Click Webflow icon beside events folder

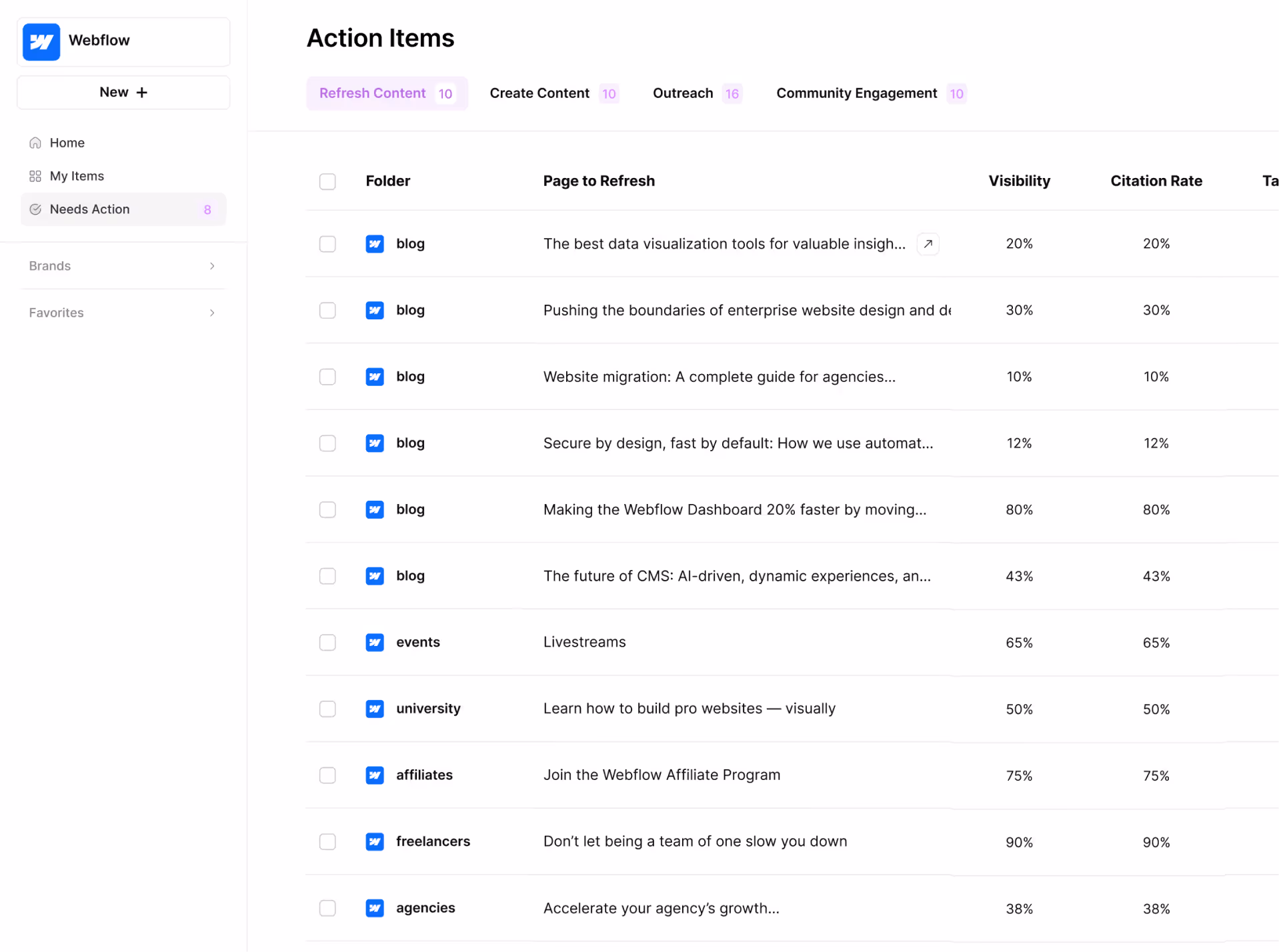tap(375, 643)
